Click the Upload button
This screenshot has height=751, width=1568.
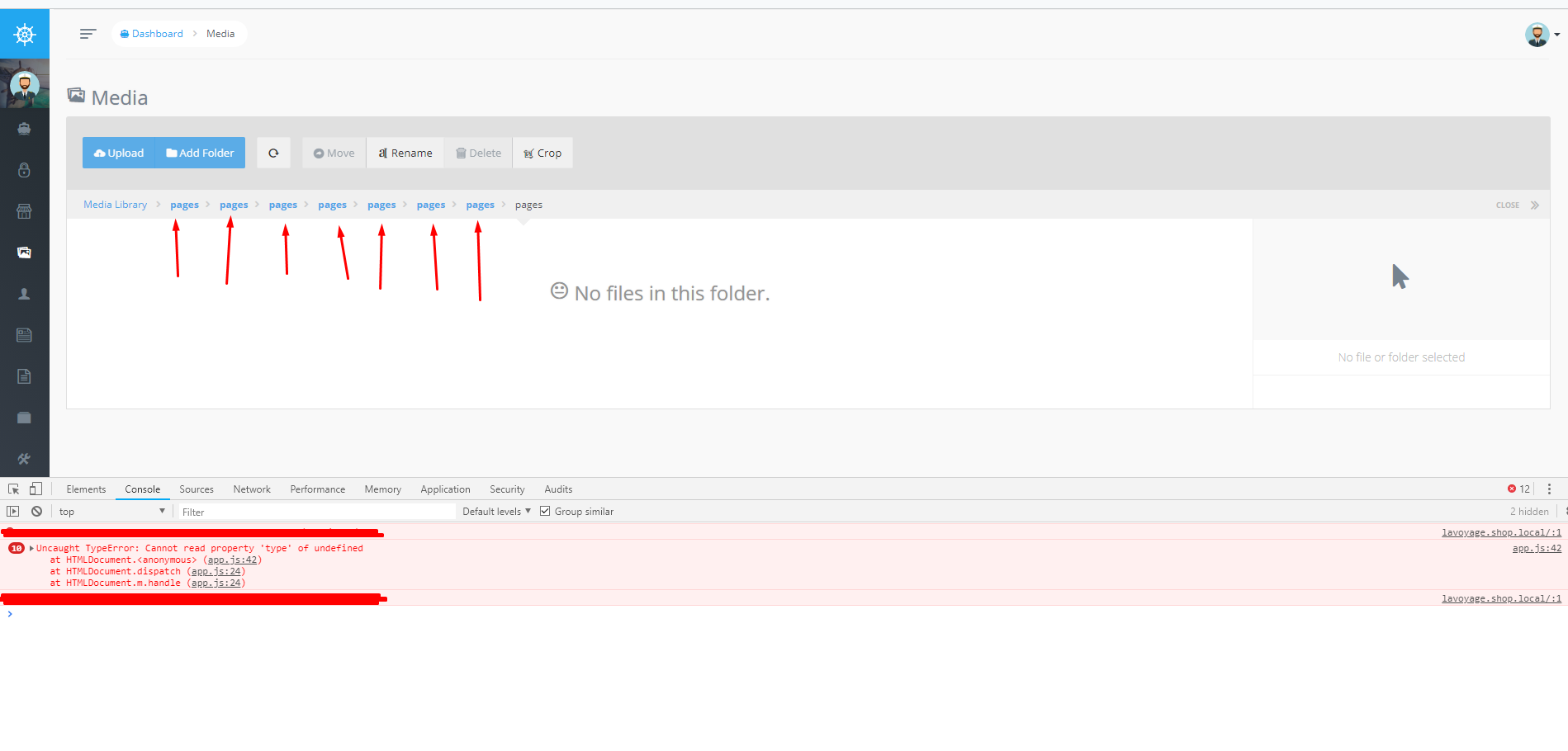(118, 153)
